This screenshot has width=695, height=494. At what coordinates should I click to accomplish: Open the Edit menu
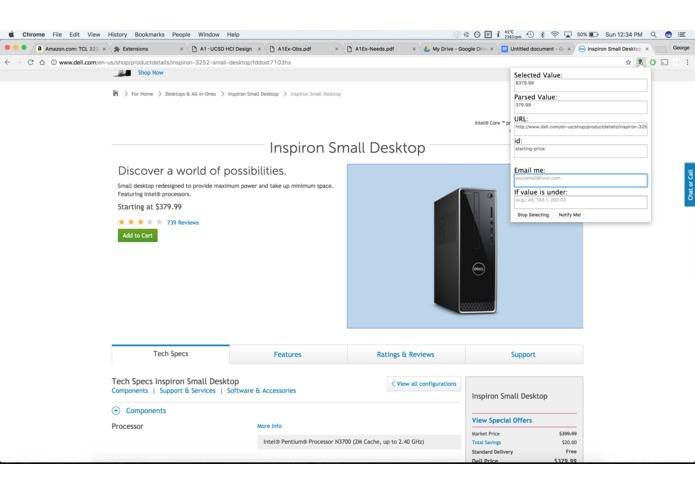pos(74,34)
